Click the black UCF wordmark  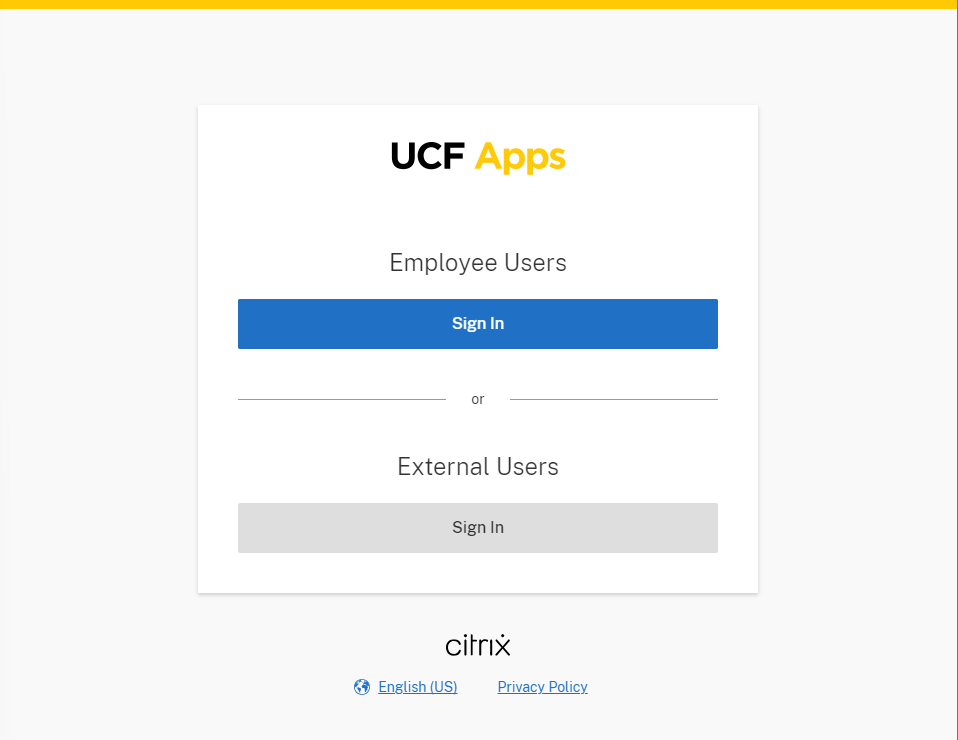428,156
